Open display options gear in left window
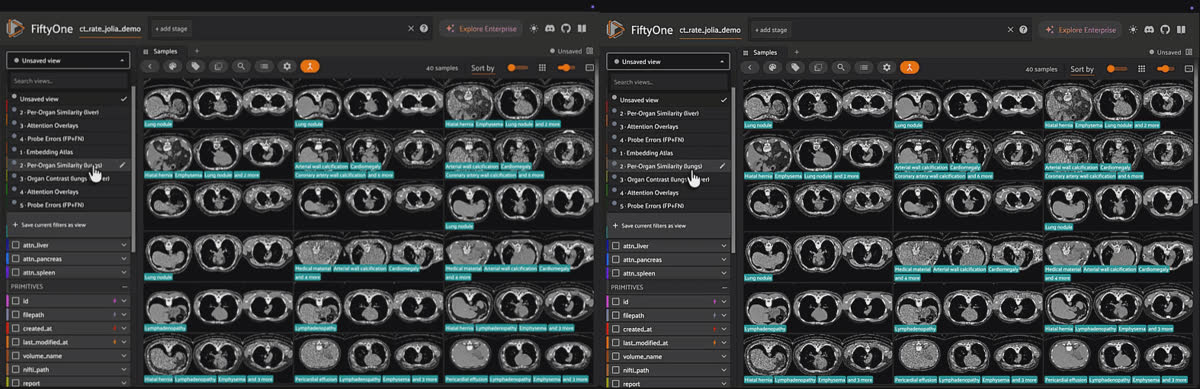 pos(288,67)
